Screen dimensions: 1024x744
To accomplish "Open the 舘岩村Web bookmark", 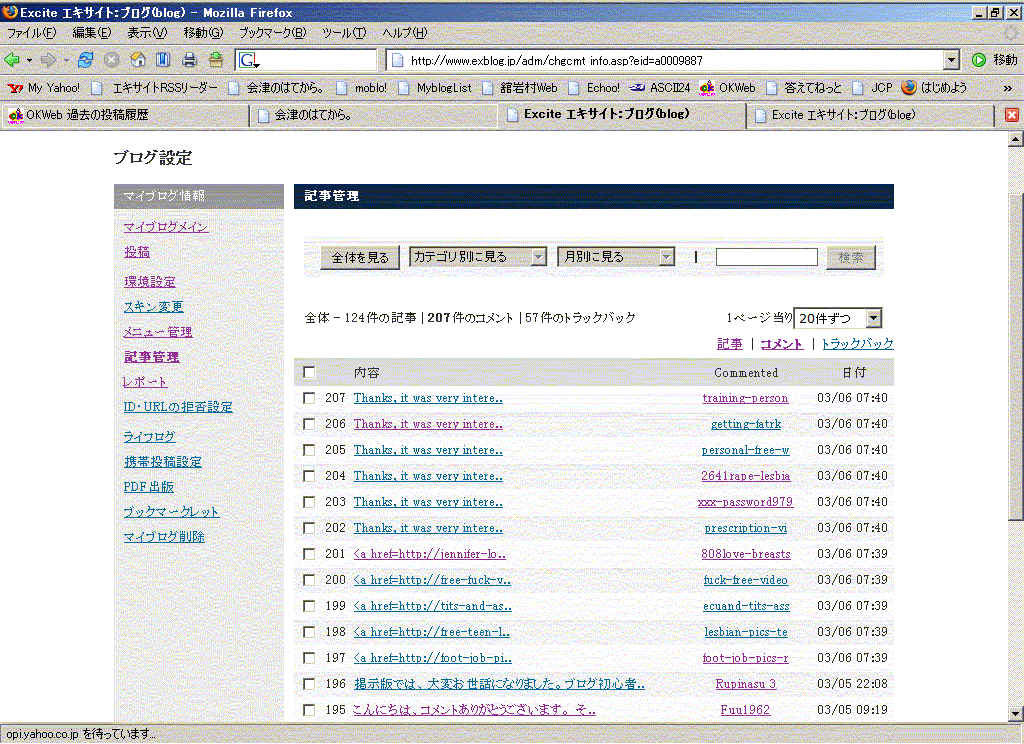I will tap(520, 88).
